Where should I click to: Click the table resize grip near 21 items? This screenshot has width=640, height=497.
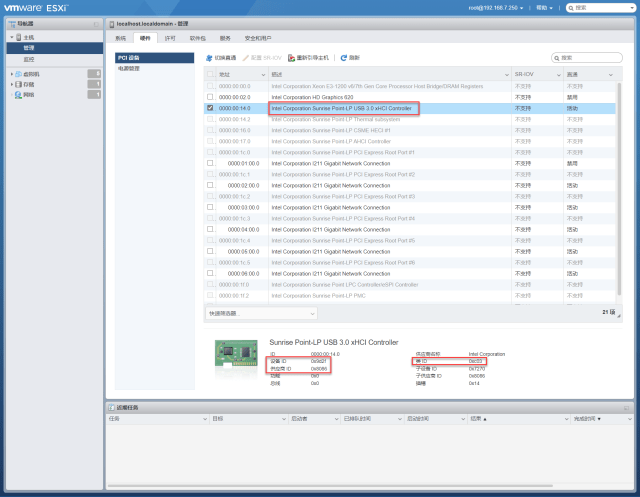click(x=619, y=315)
